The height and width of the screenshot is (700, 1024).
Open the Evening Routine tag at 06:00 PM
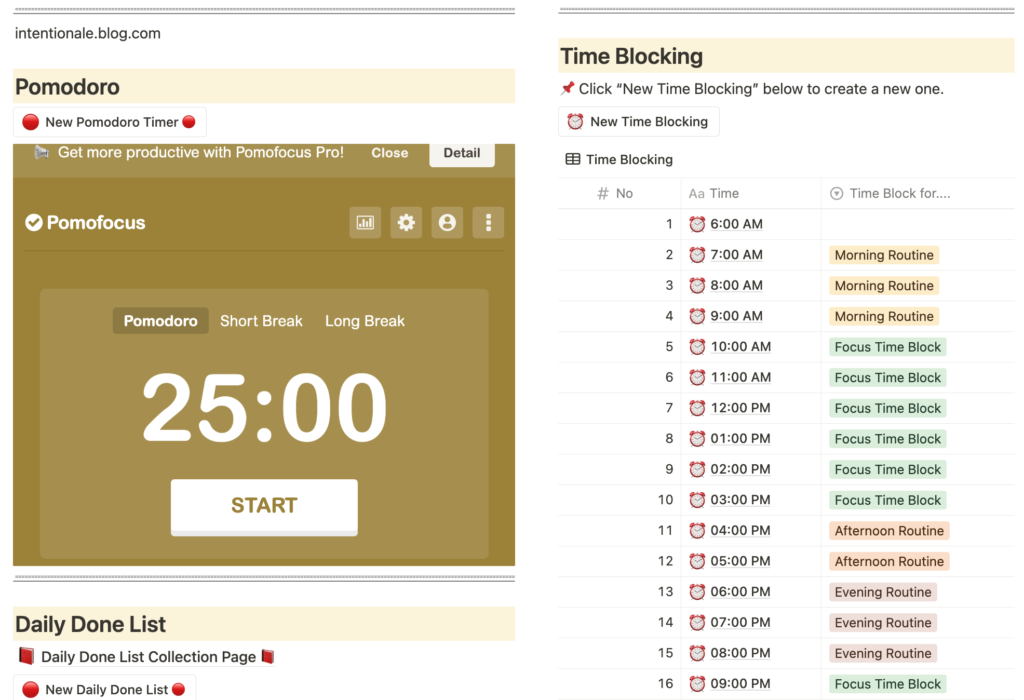pos(883,592)
